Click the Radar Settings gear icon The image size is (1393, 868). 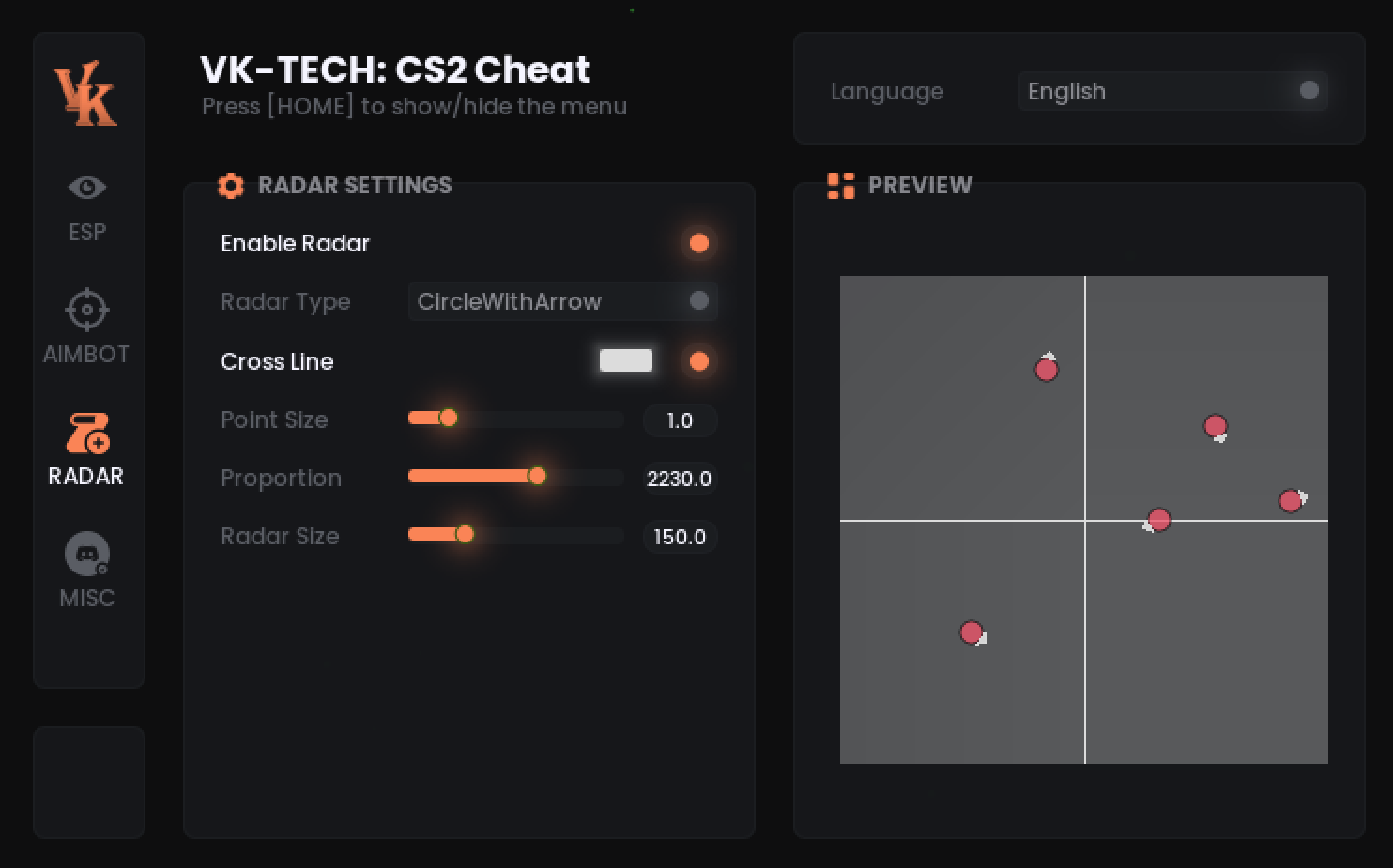point(231,186)
